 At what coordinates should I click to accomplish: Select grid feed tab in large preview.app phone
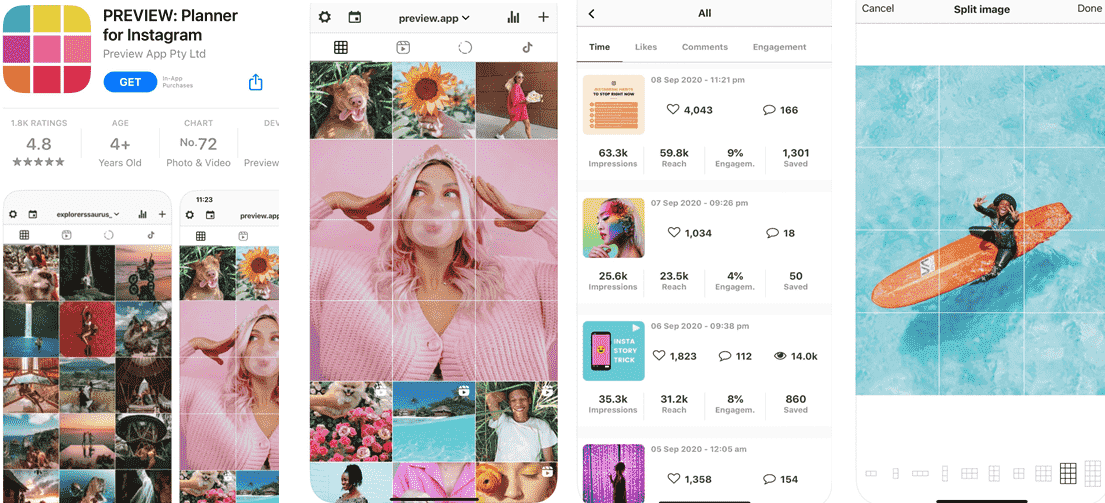pos(341,47)
